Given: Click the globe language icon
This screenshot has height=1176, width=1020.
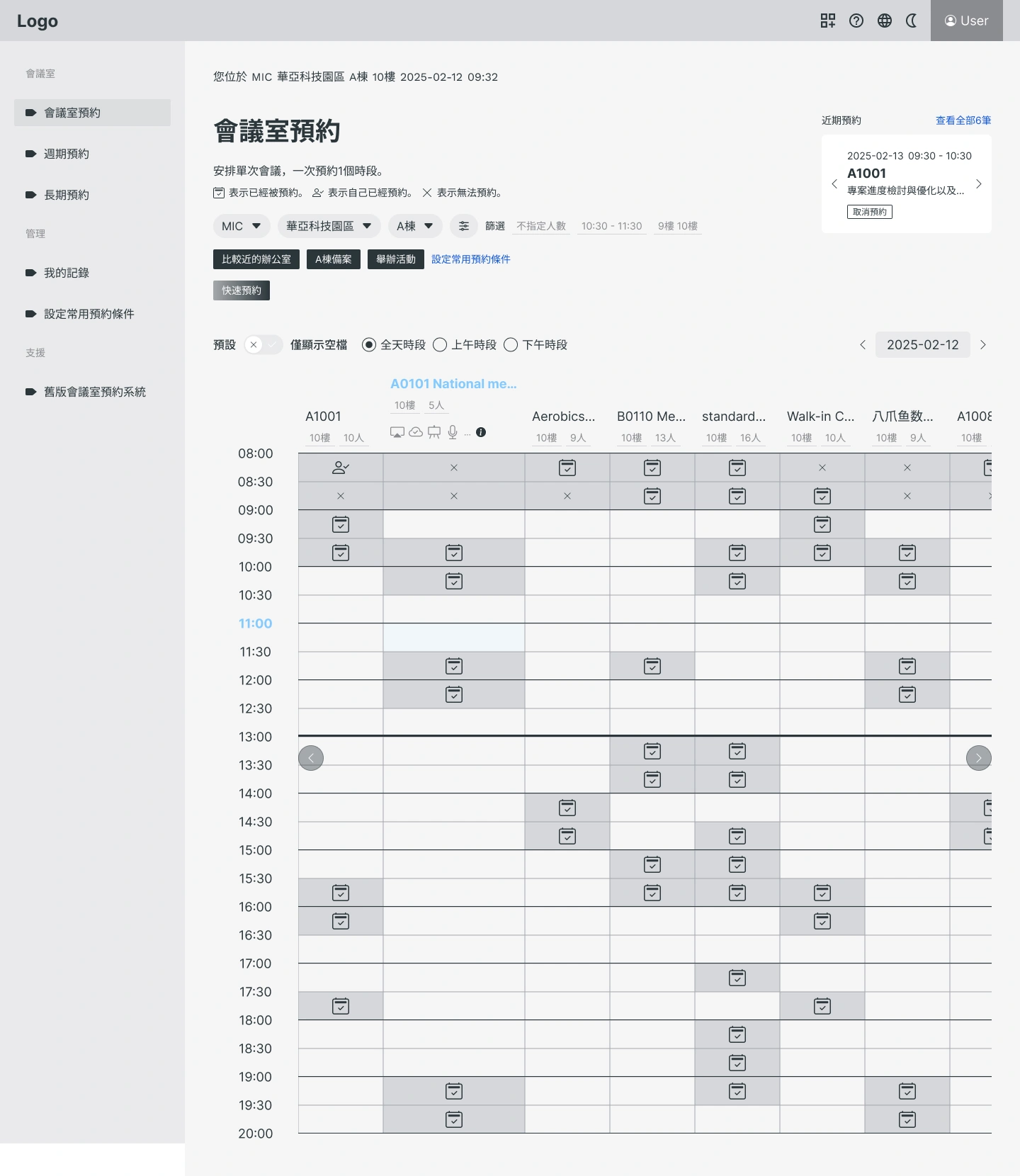Looking at the screenshot, I should (x=884, y=21).
